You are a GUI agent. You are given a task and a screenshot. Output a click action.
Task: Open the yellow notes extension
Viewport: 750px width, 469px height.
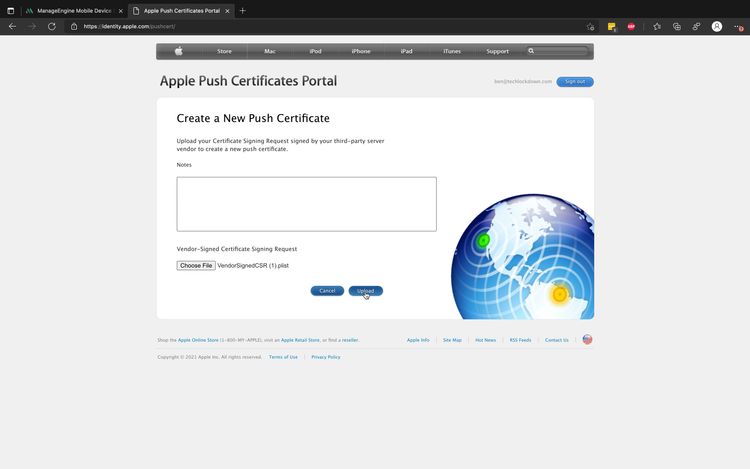(611, 27)
